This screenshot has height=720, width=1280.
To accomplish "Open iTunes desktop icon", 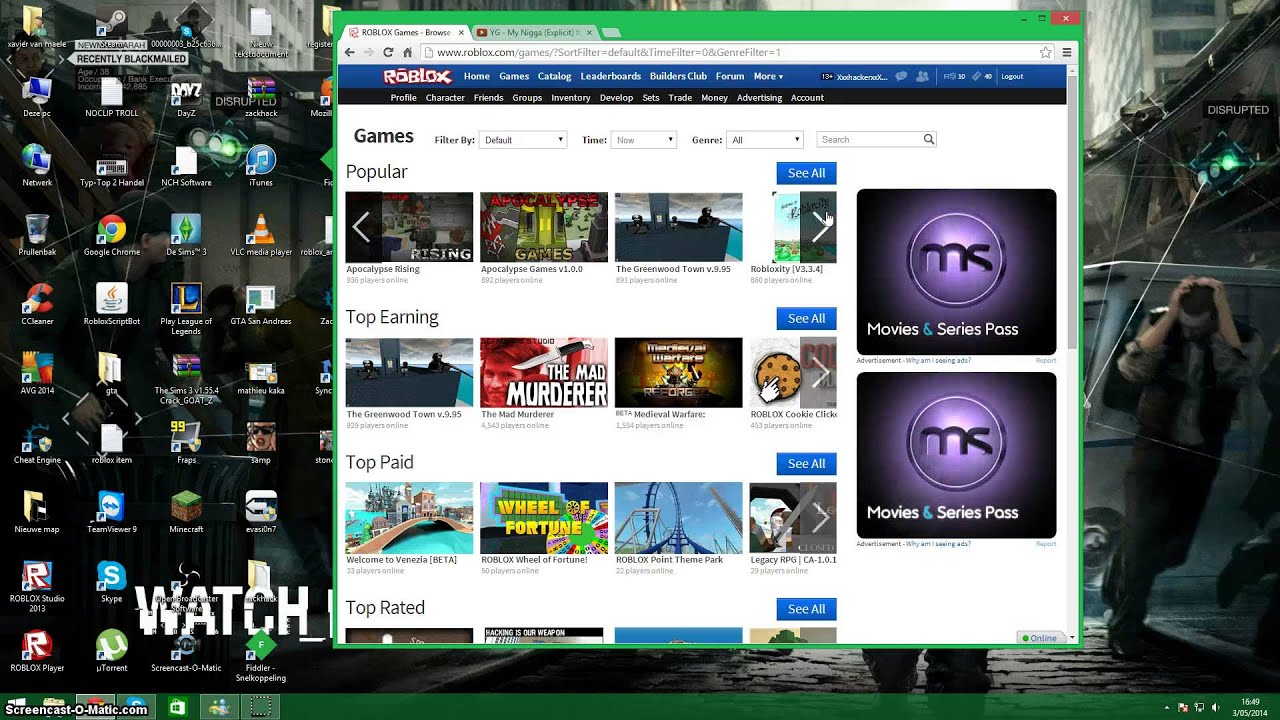I will click(x=260, y=165).
